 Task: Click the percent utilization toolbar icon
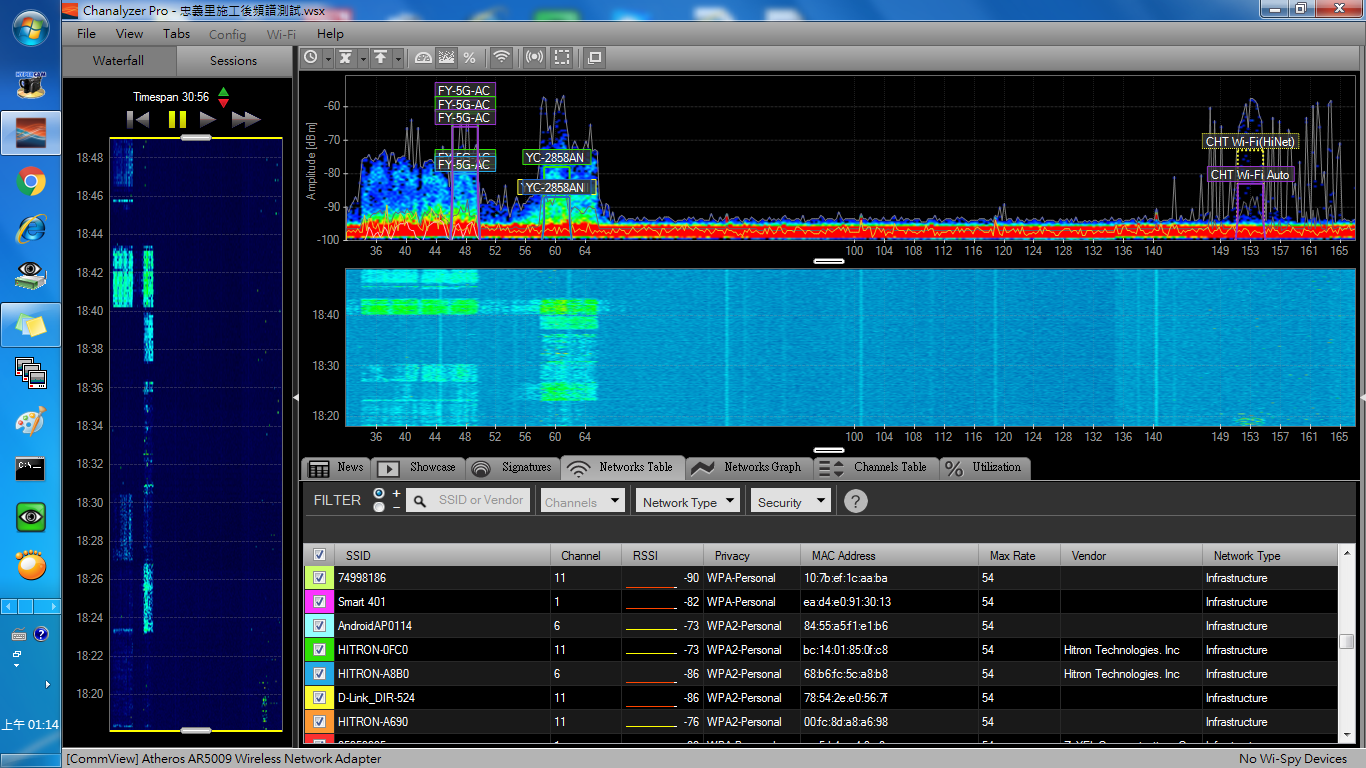pyautogui.click(x=469, y=58)
